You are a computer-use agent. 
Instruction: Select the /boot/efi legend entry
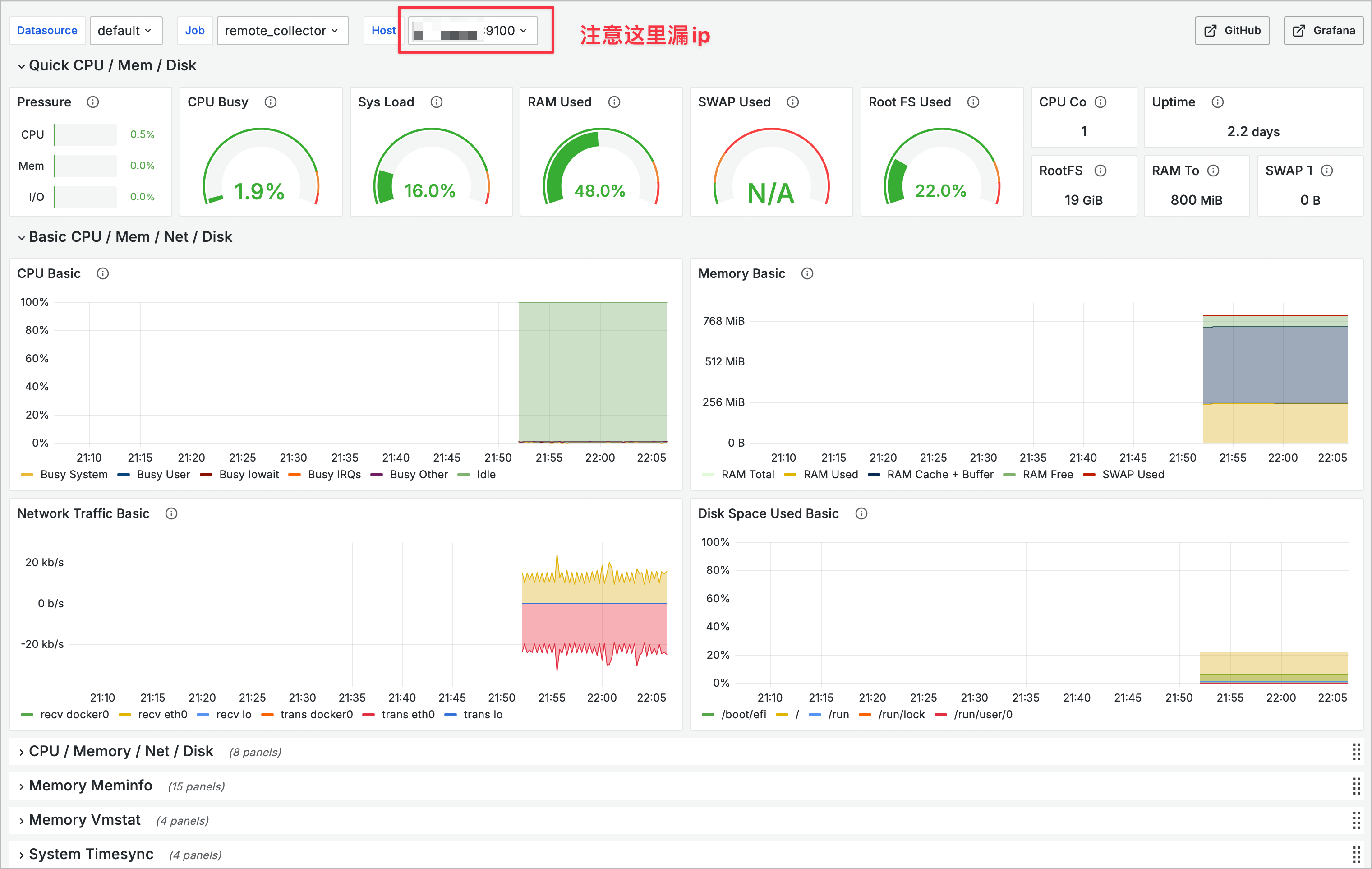(x=744, y=715)
